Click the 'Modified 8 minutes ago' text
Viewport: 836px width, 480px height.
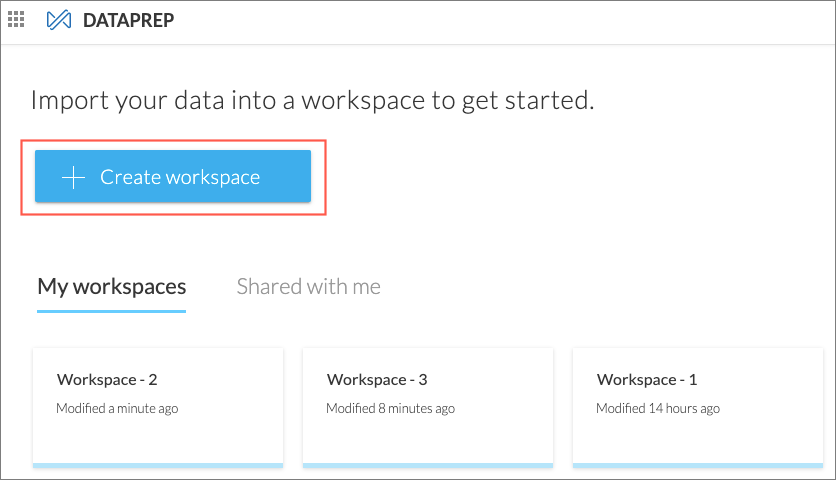[390, 408]
